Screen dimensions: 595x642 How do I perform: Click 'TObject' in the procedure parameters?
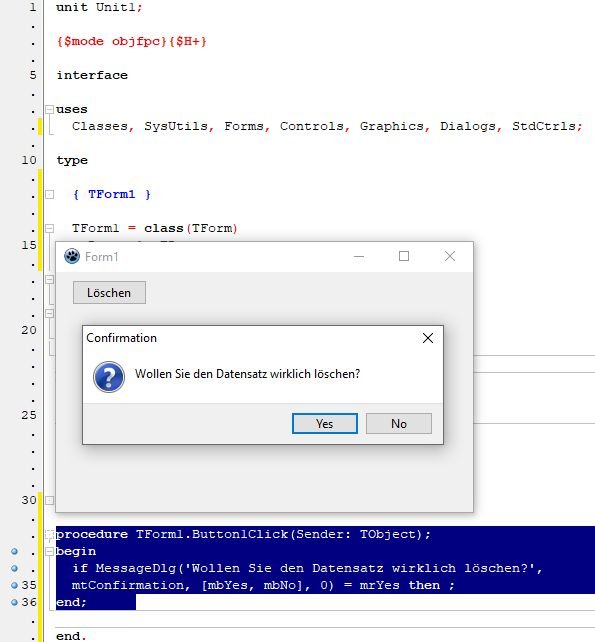388,534
